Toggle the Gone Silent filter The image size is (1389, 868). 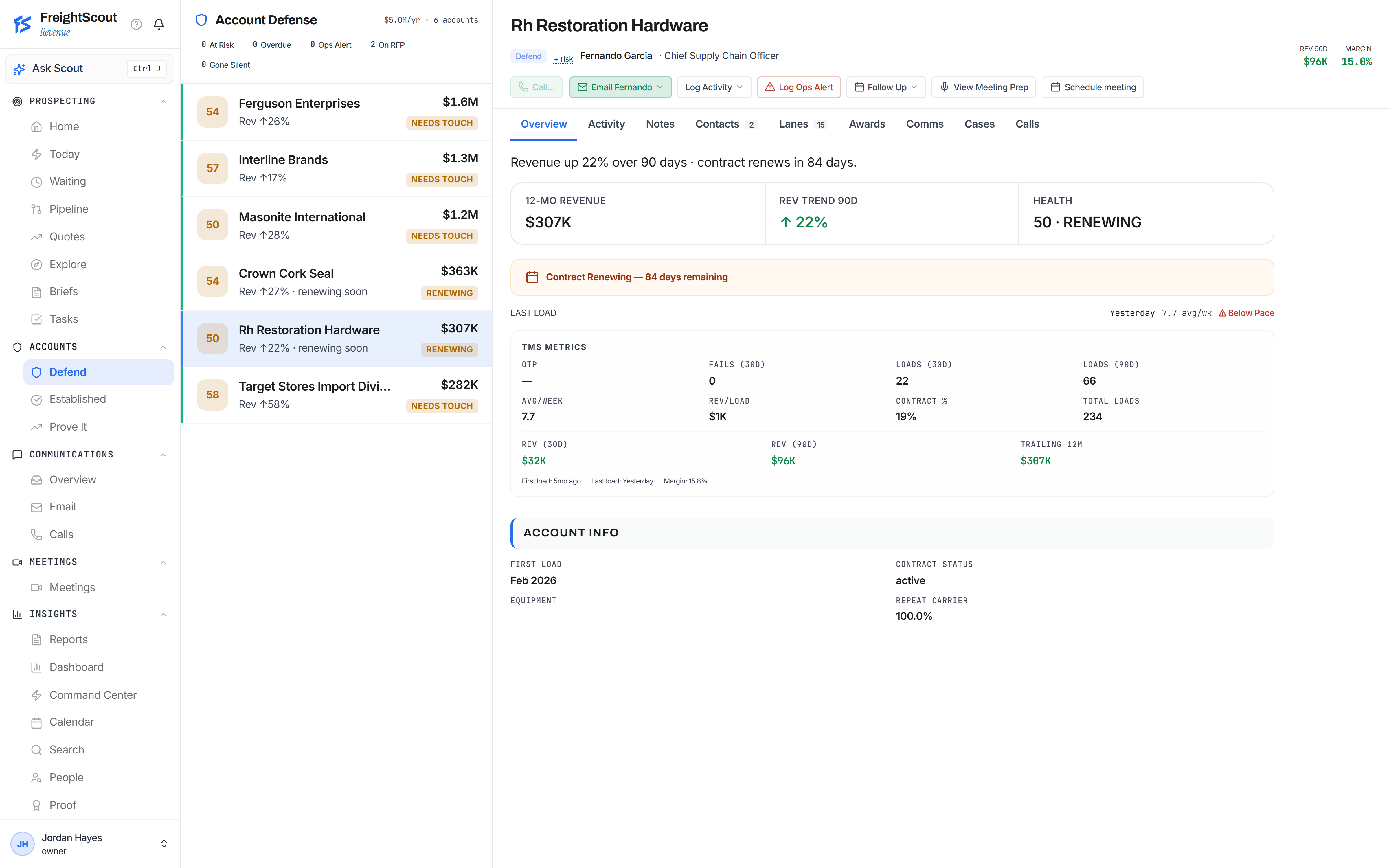pos(226,65)
